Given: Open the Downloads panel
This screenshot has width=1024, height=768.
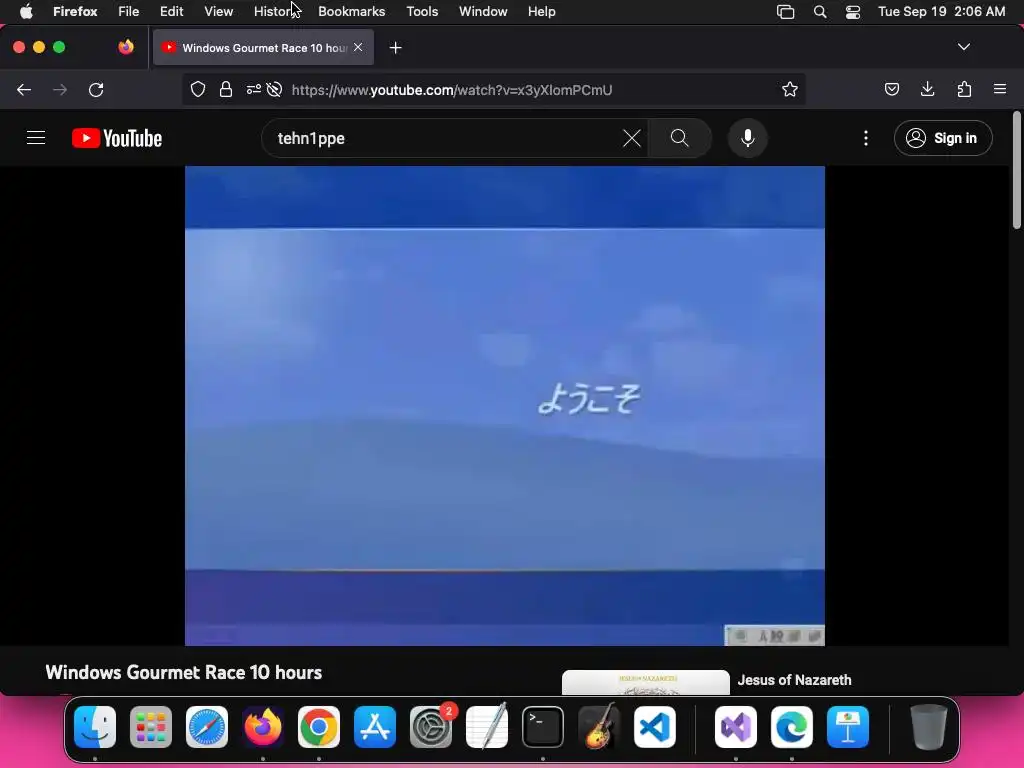Looking at the screenshot, I should point(927,89).
